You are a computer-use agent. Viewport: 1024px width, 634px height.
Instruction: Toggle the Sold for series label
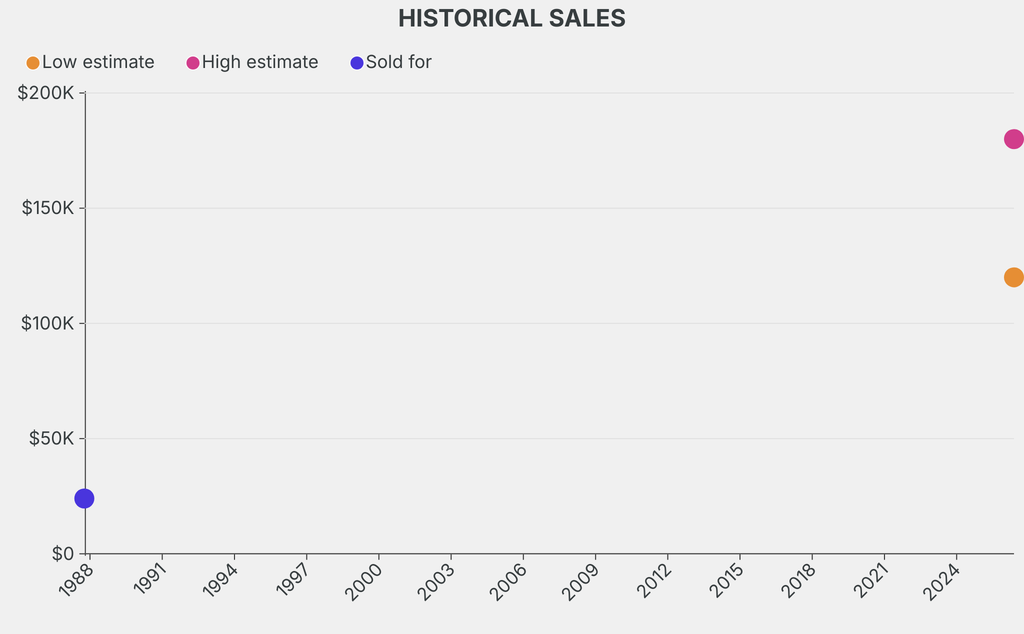click(398, 62)
